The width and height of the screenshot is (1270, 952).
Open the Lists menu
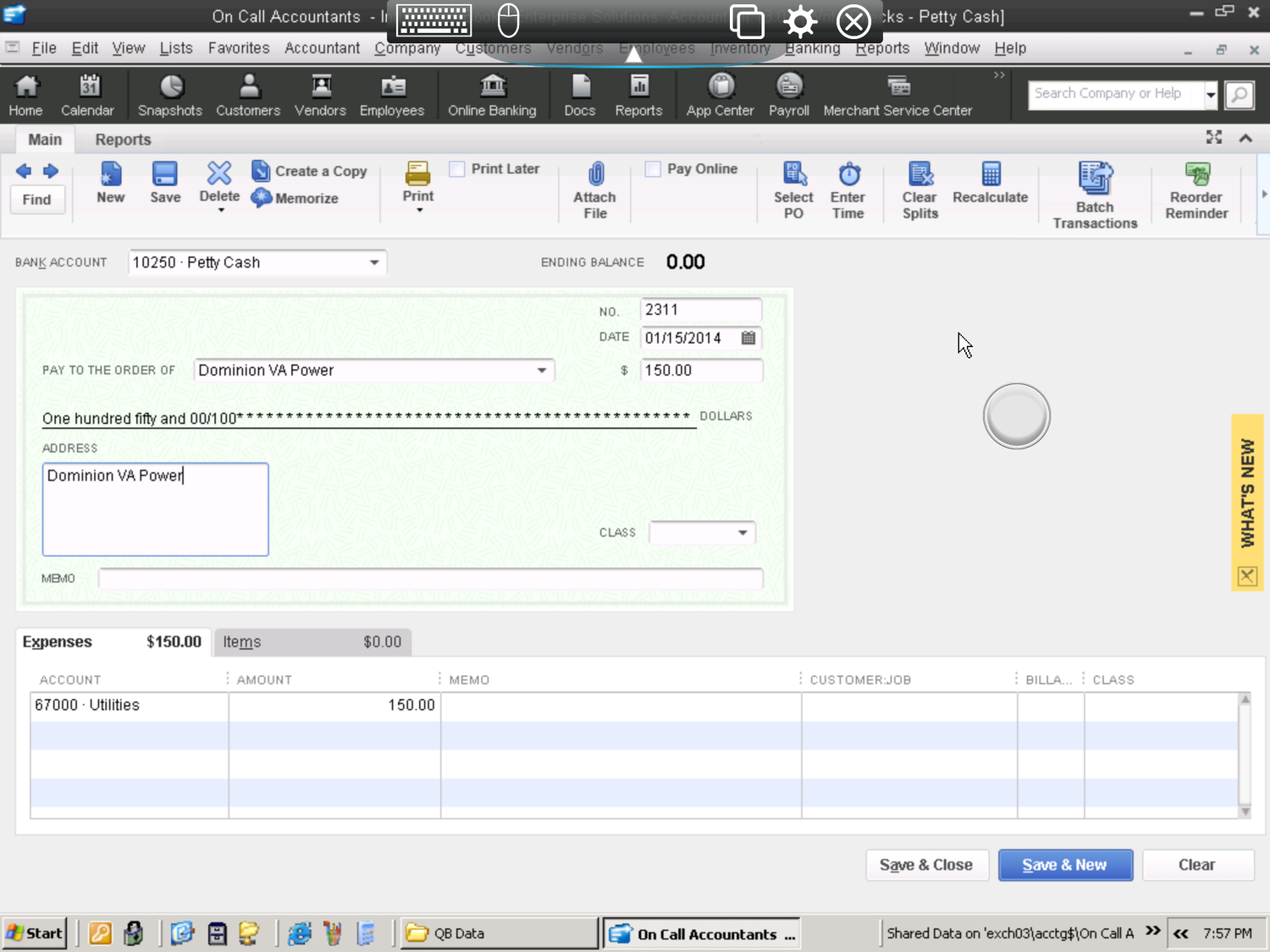176,48
